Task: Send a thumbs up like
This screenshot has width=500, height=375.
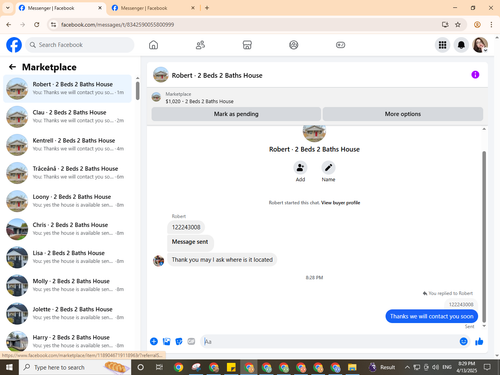Action: 479,341
